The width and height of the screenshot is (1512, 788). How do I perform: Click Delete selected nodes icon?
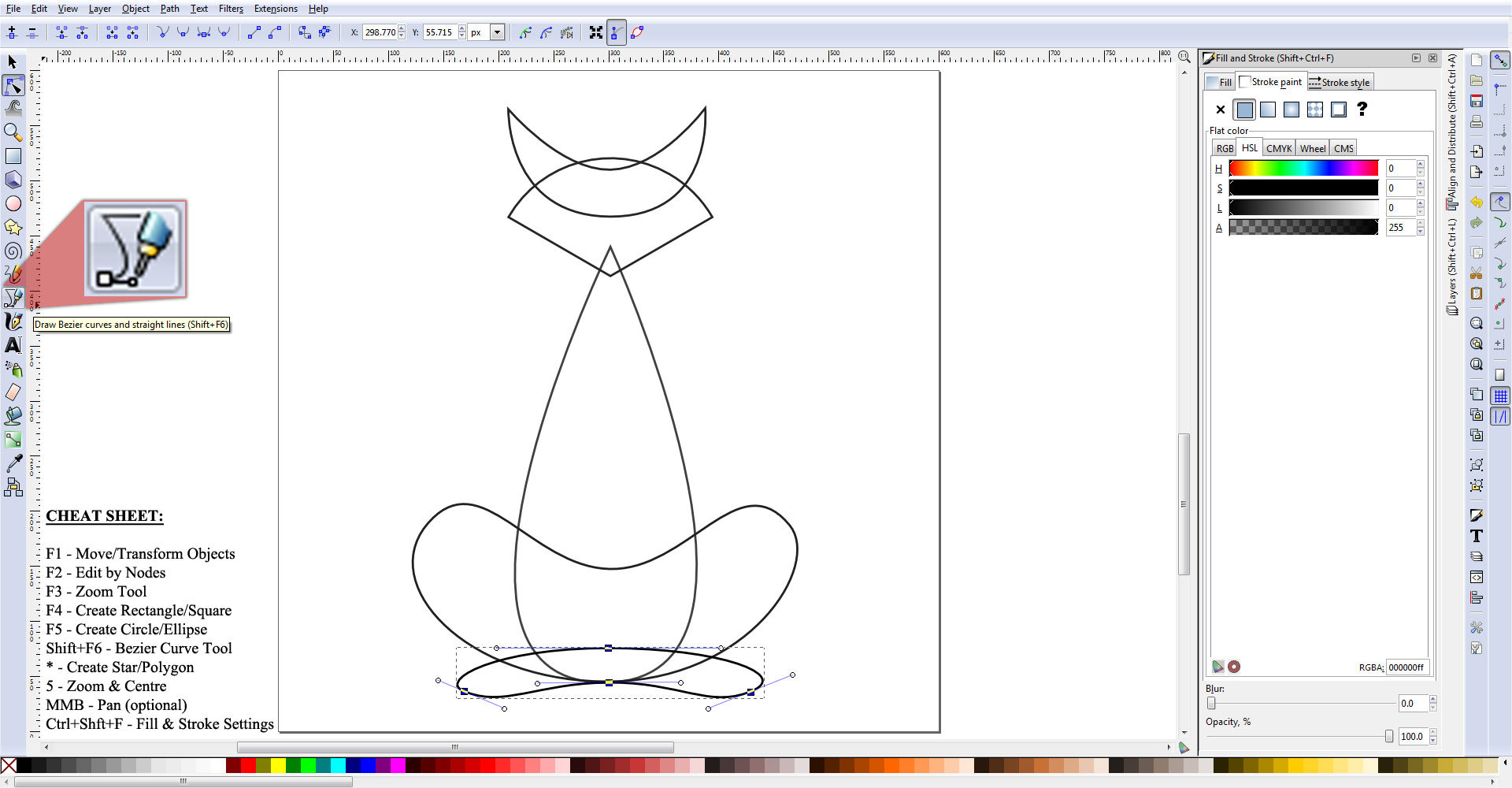(32, 32)
